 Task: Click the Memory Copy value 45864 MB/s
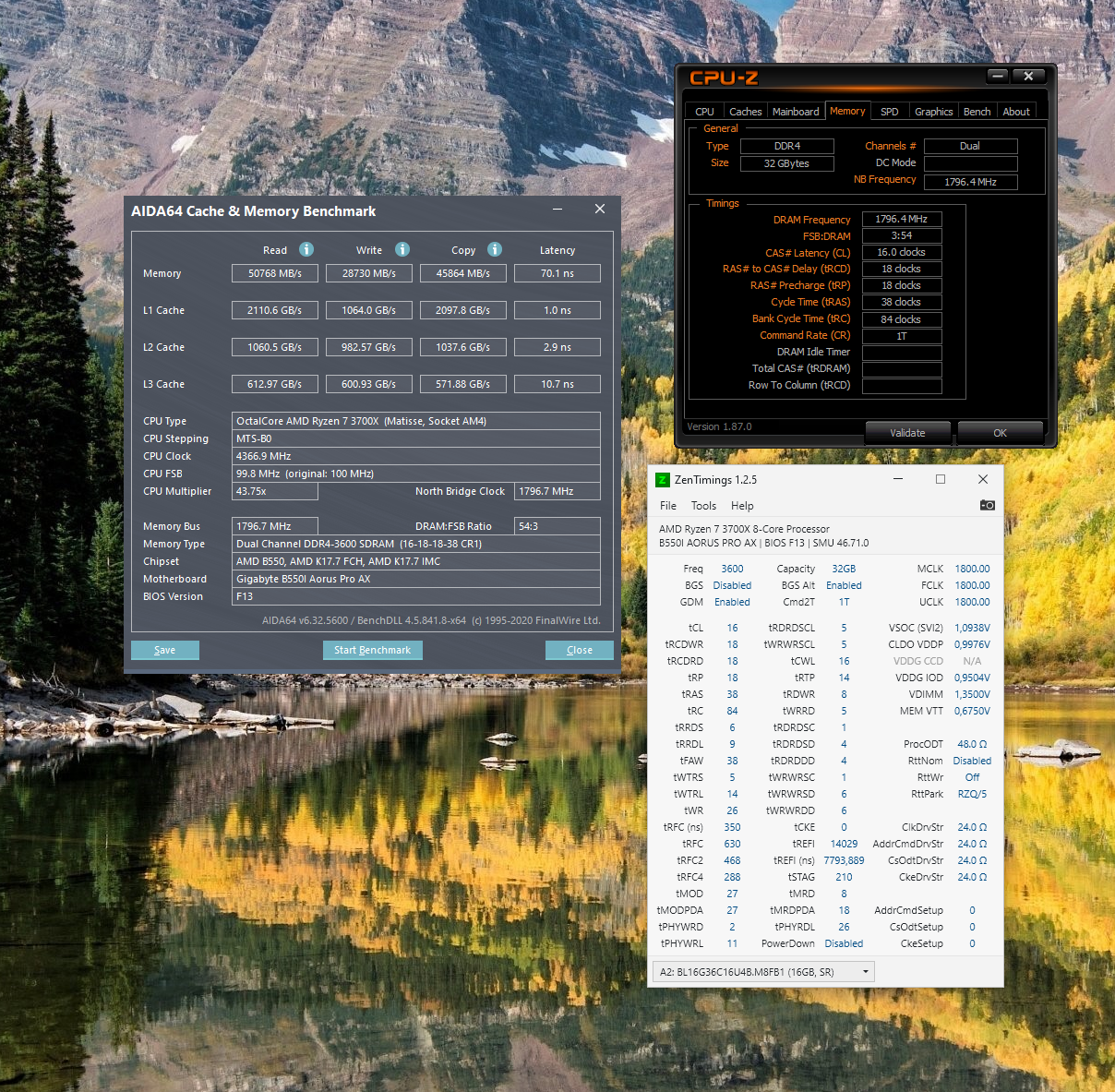click(463, 273)
